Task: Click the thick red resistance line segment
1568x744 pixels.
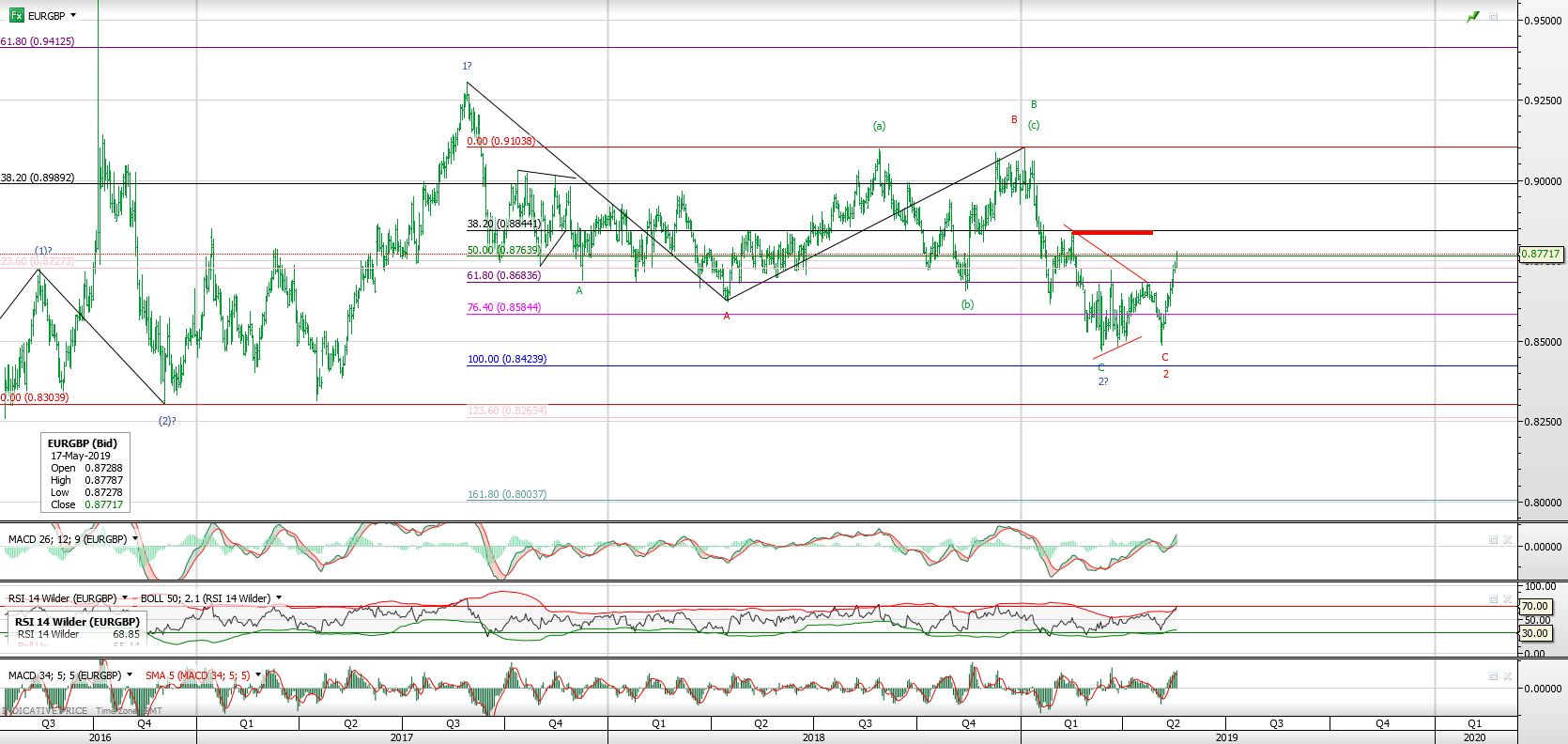Action: coord(1112,232)
